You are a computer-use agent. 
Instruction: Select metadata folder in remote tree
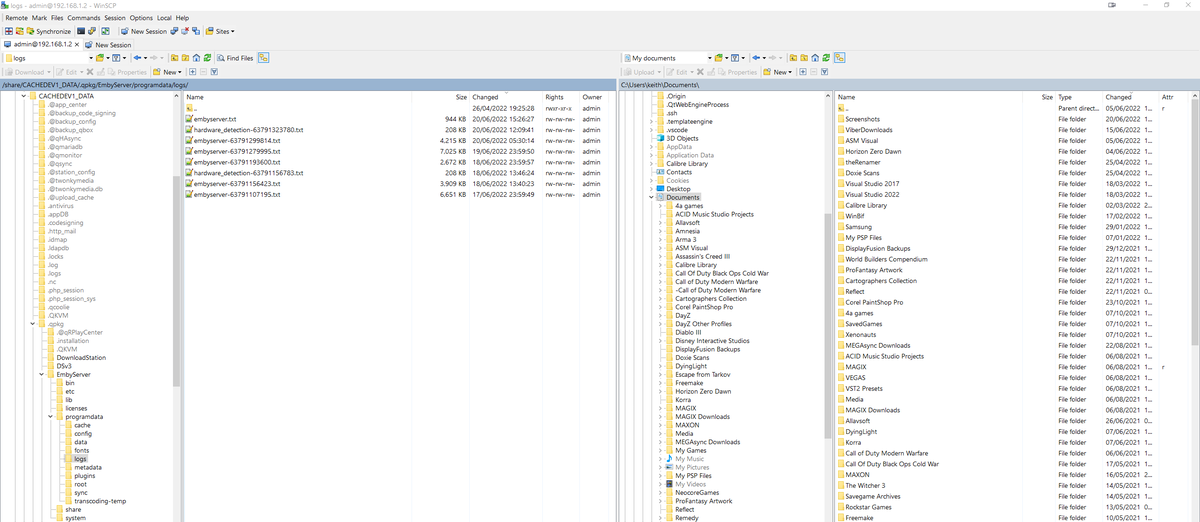87,468
